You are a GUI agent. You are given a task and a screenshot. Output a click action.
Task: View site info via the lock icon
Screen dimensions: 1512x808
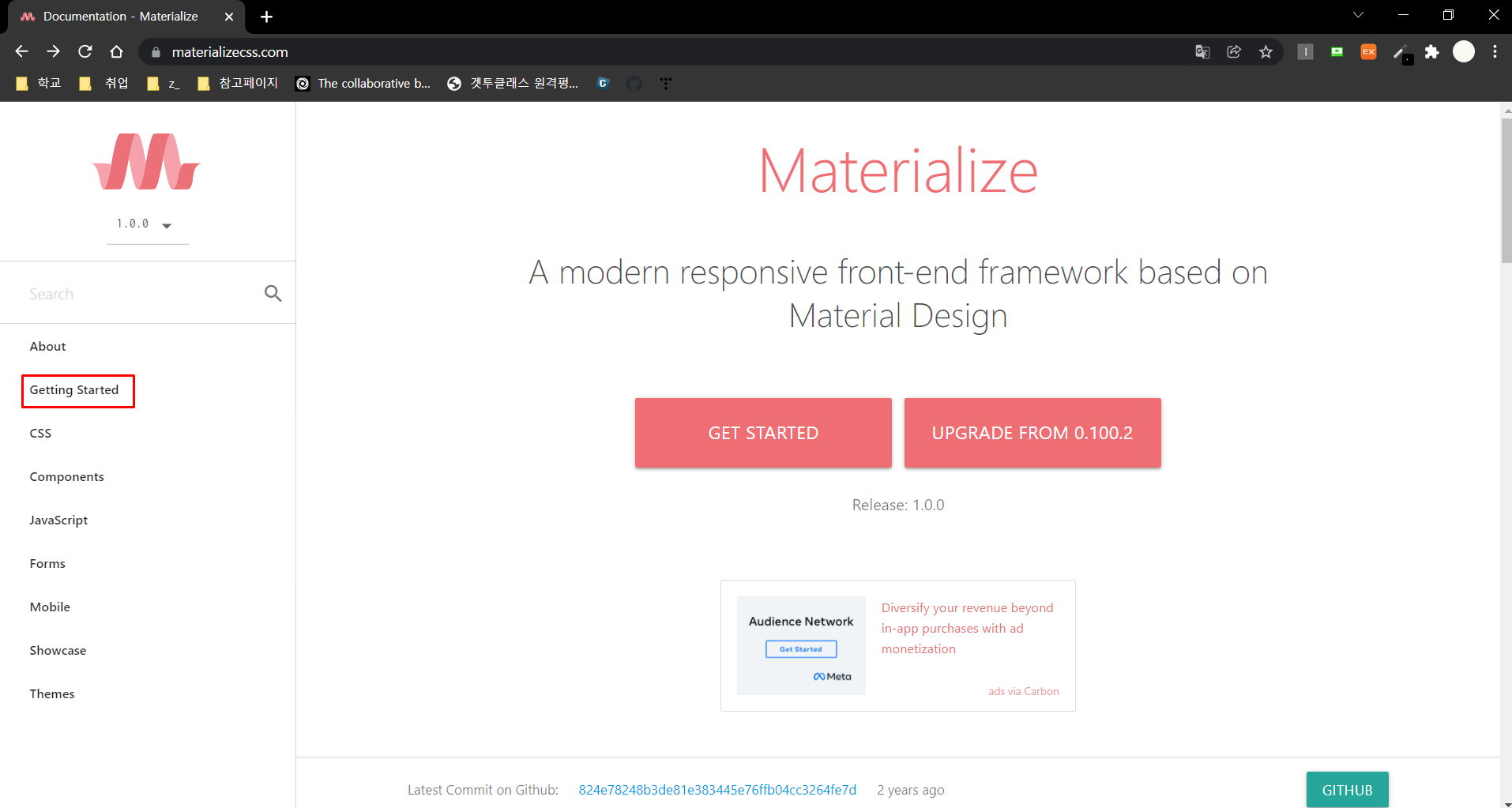click(x=156, y=52)
